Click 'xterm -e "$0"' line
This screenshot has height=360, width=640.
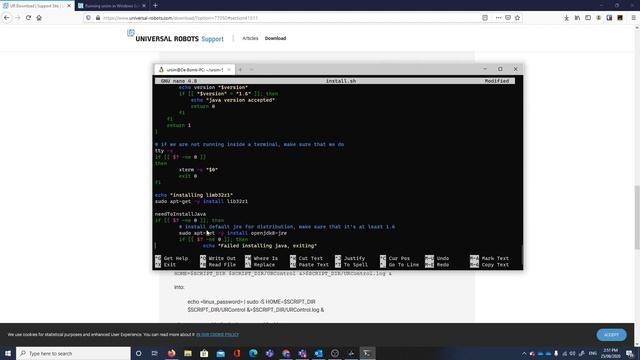click(198, 170)
